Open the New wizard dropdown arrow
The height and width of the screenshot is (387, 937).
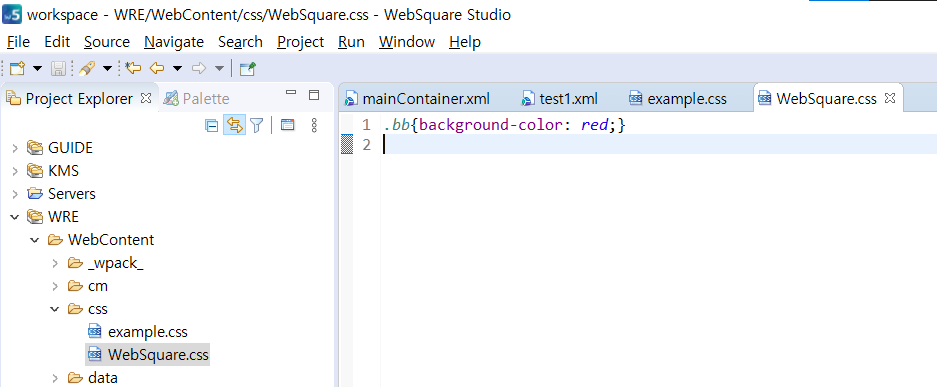(x=37, y=69)
